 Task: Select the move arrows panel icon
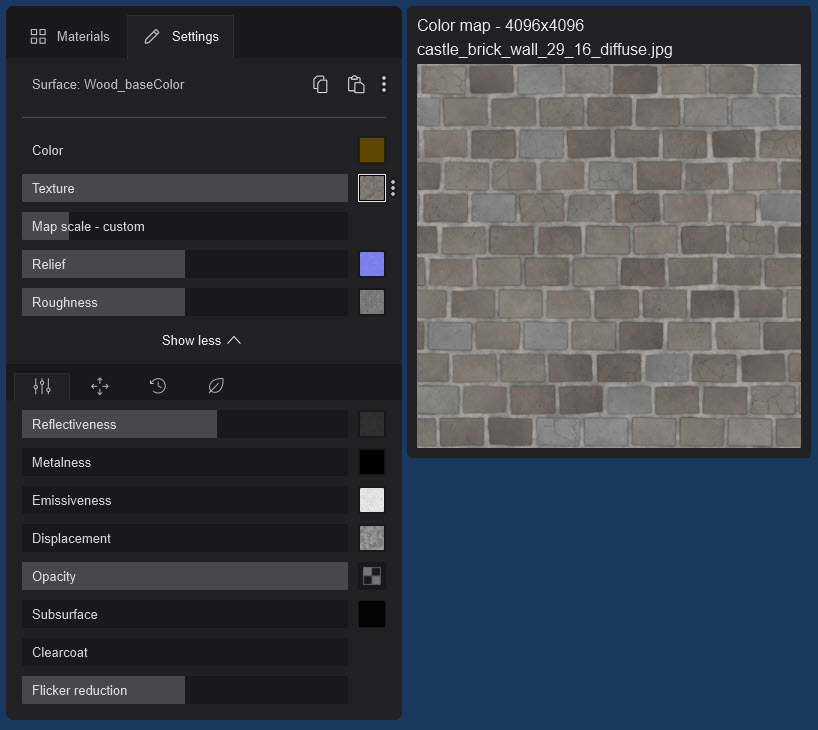(x=99, y=385)
